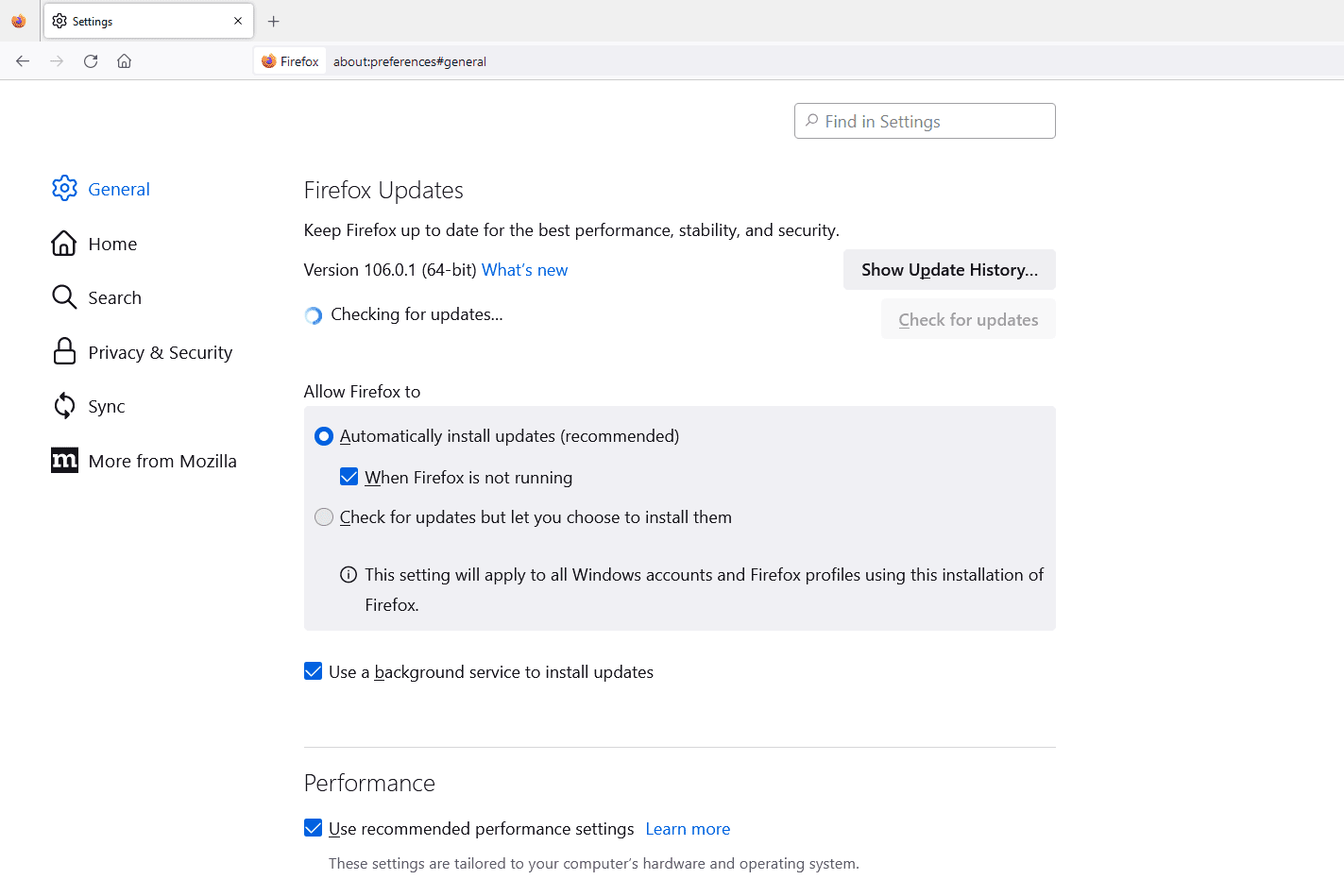
Task: Open Search settings via magnifier icon
Action: point(63,296)
